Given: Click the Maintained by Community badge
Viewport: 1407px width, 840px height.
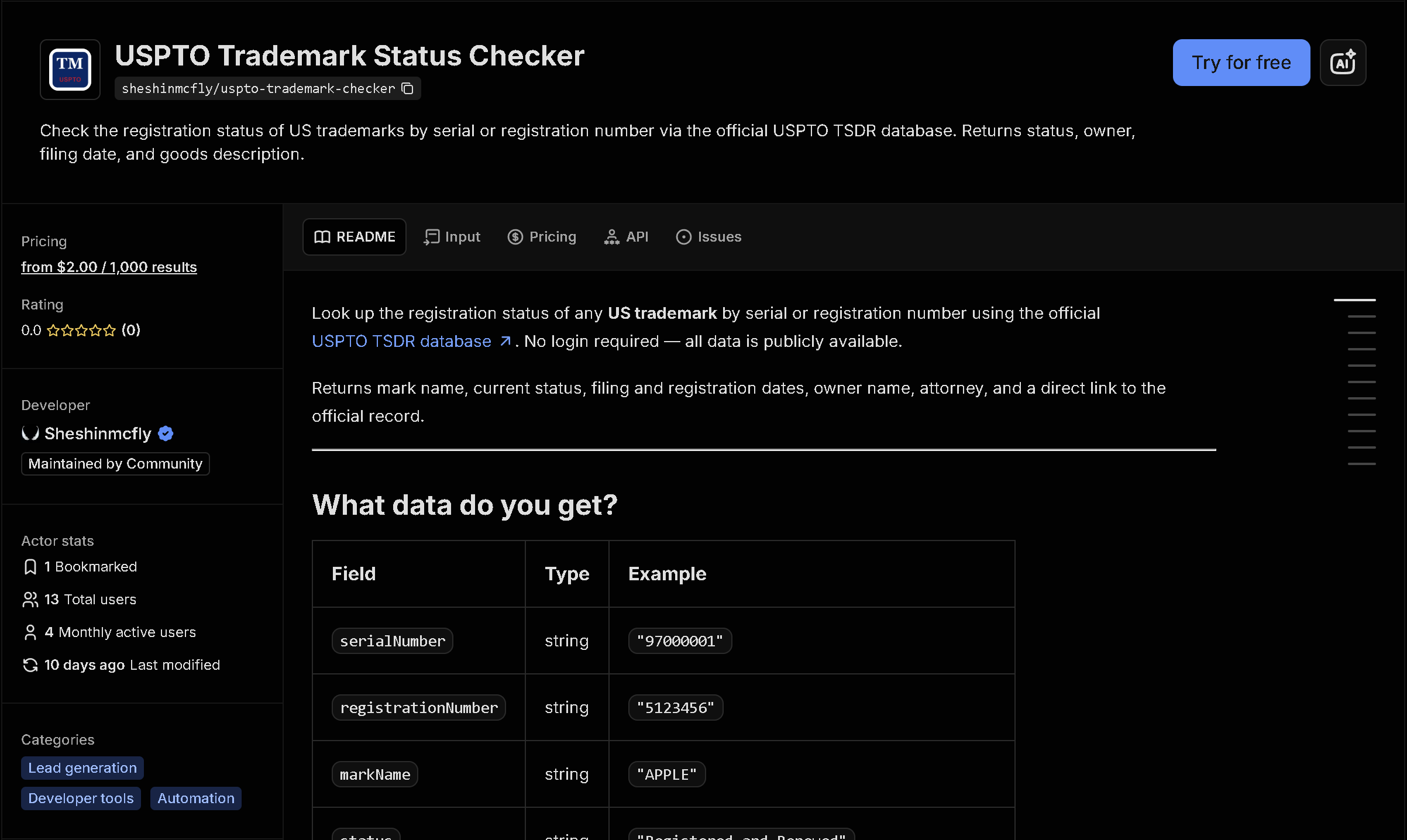Looking at the screenshot, I should [115, 464].
